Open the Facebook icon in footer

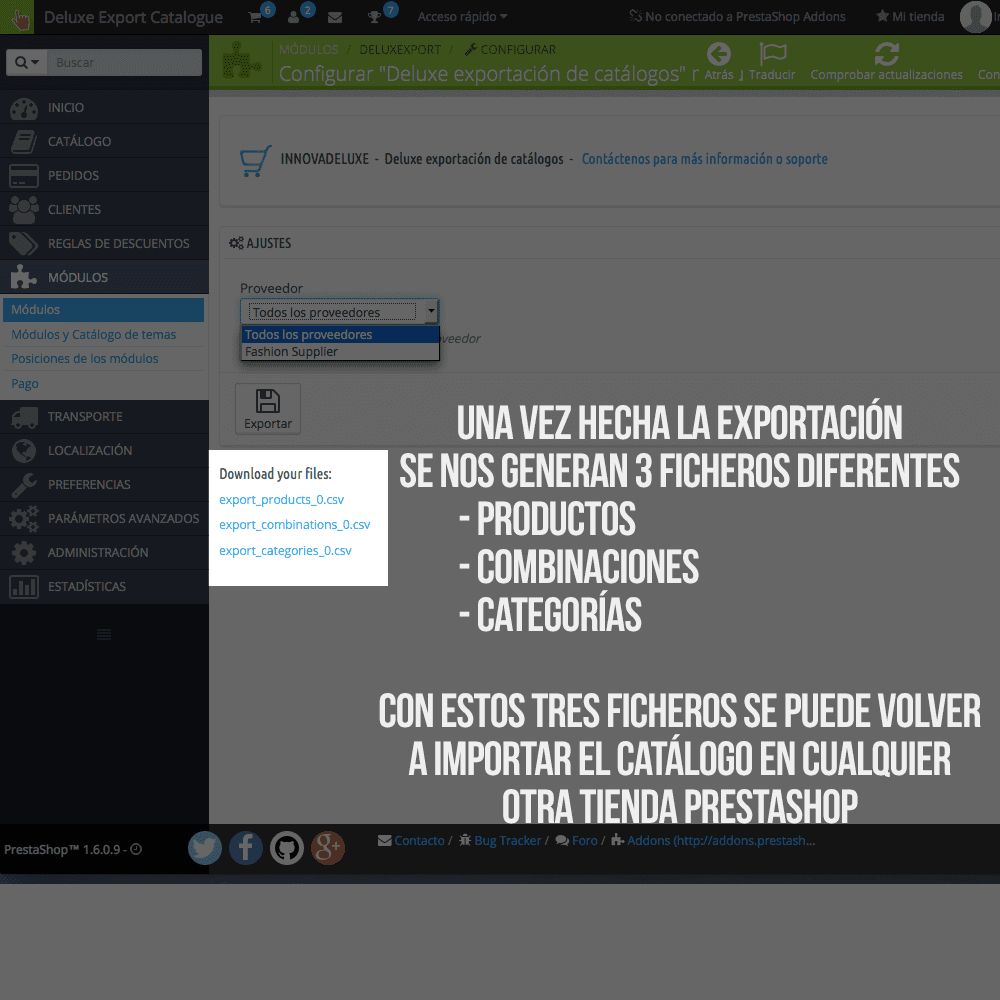(246, 848)
